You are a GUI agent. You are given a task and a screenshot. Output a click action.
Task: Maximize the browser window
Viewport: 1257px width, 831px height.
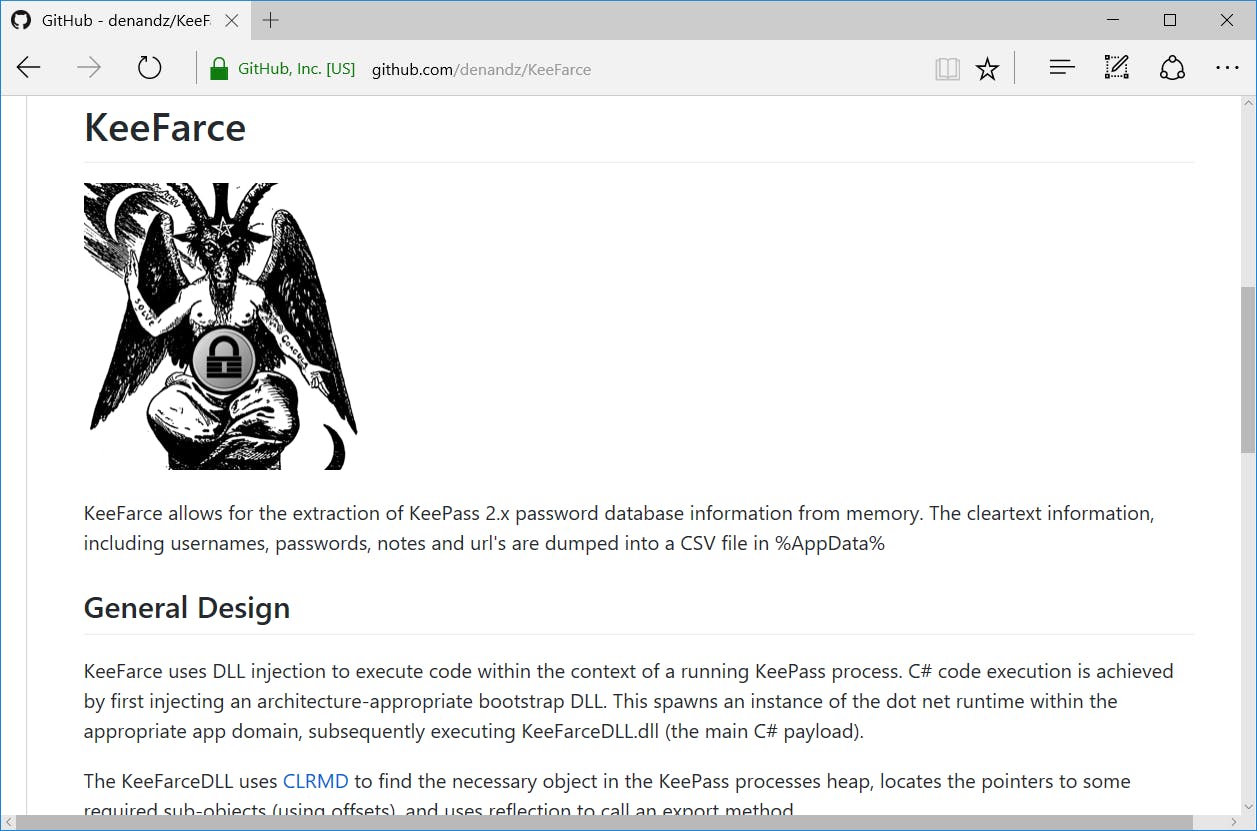click(1170, 20)
